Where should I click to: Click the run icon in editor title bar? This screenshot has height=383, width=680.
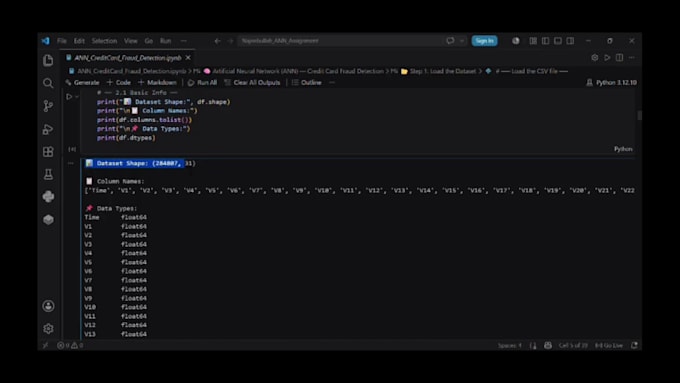pos(607,58)
